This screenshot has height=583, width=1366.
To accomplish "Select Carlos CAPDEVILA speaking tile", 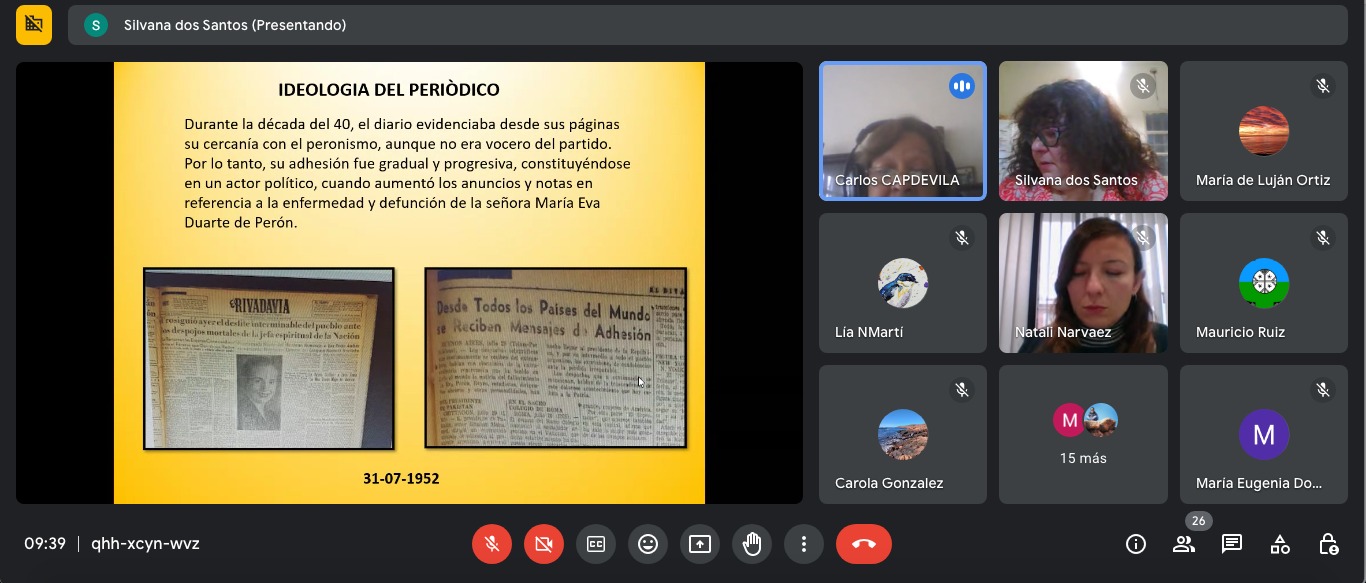I will coord(903,130).
